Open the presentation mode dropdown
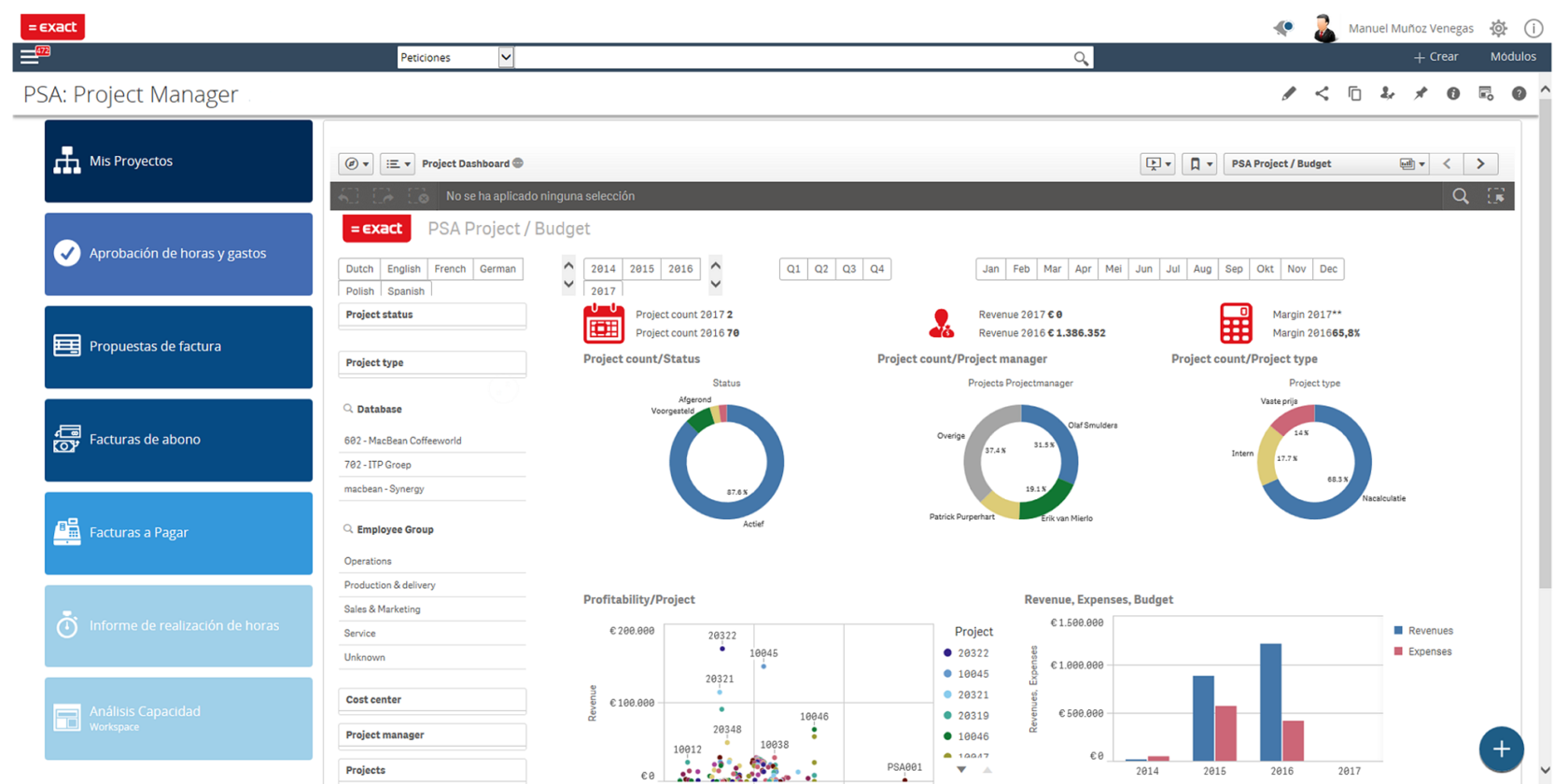 (x=1157, y=163)
